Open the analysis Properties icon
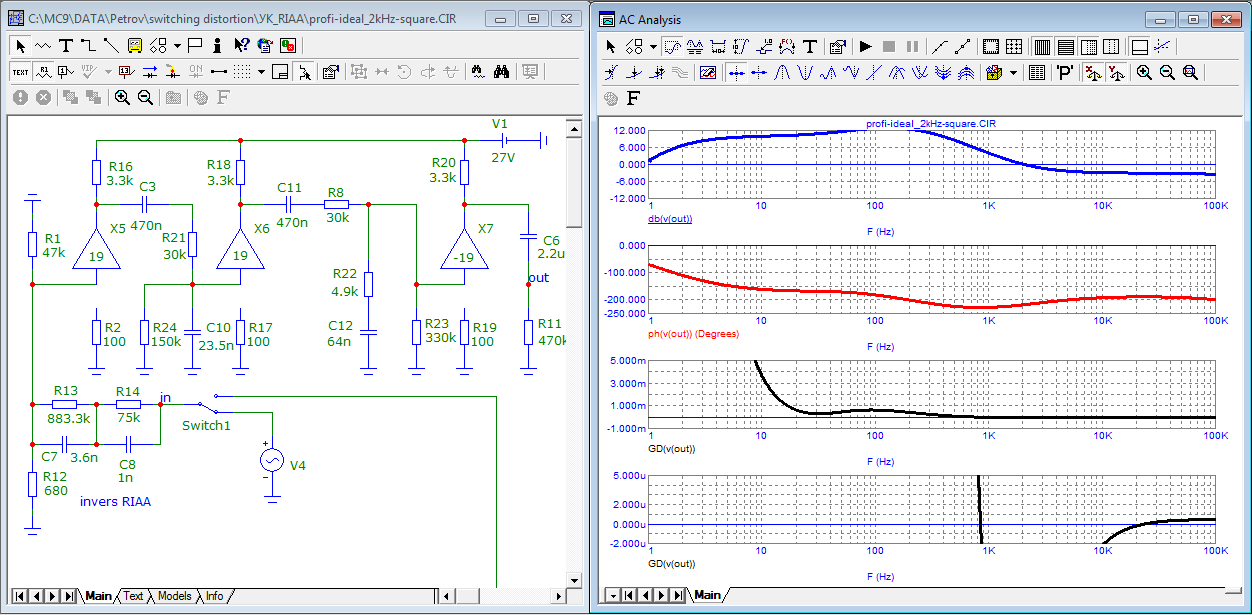The width and height of the screenshot is (1252, 615). tap(838, 46)
